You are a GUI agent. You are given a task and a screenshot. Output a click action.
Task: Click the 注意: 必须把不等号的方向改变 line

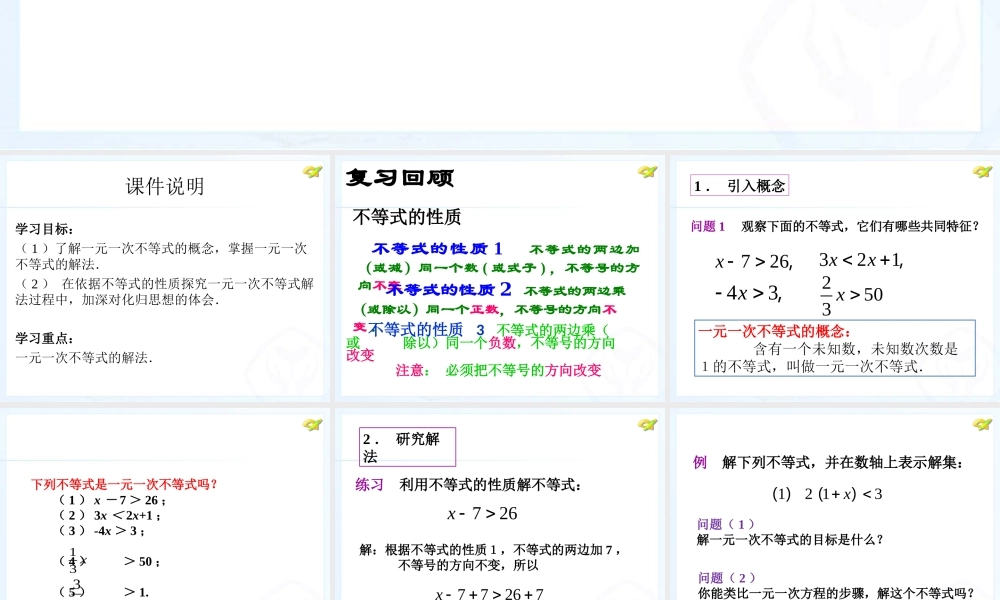(498, 370)
